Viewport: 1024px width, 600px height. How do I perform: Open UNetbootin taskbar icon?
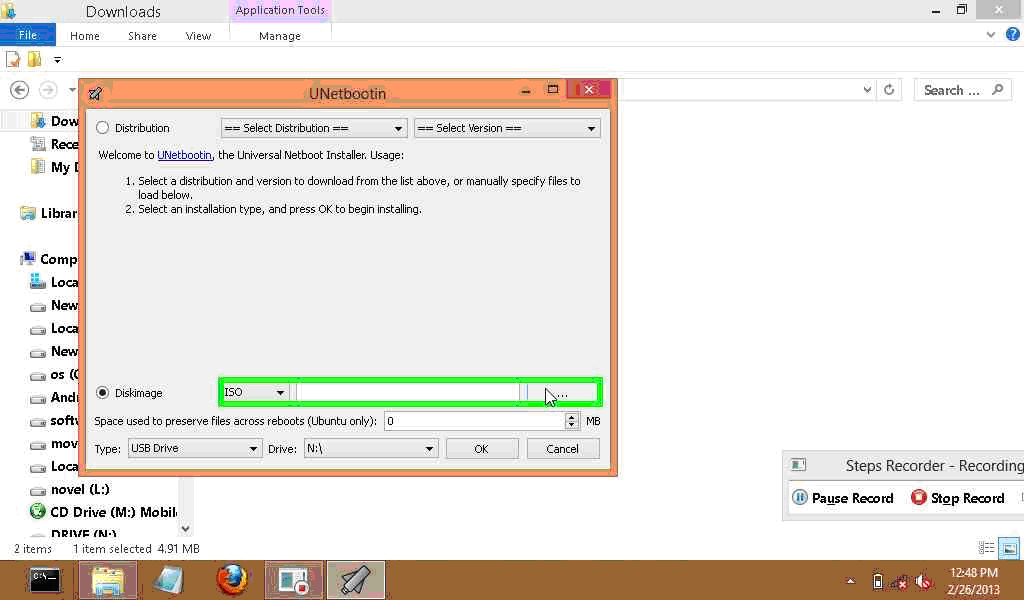tap(356, 579)
